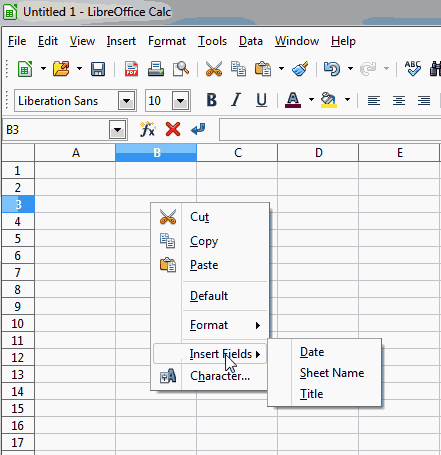Accept cell input with blue arrow
Viewport: 441px width, 455px height.
198,129
